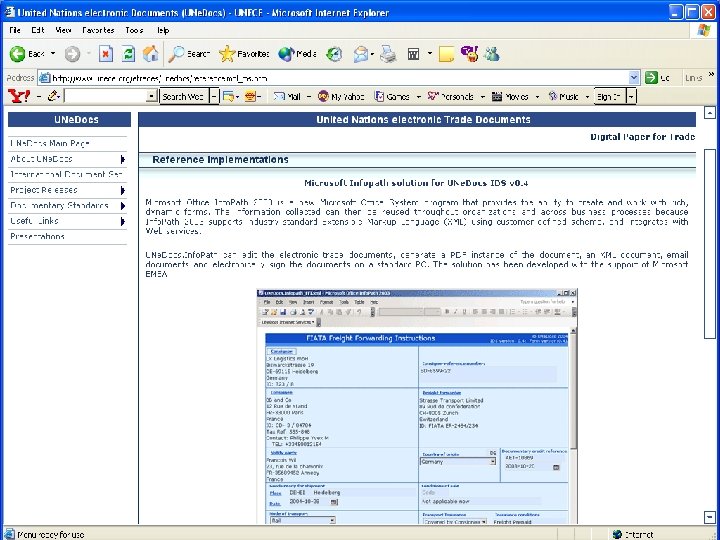This screenshot has width=720, height=540.
Task: Open Favorites star icon
Action: 227,54
